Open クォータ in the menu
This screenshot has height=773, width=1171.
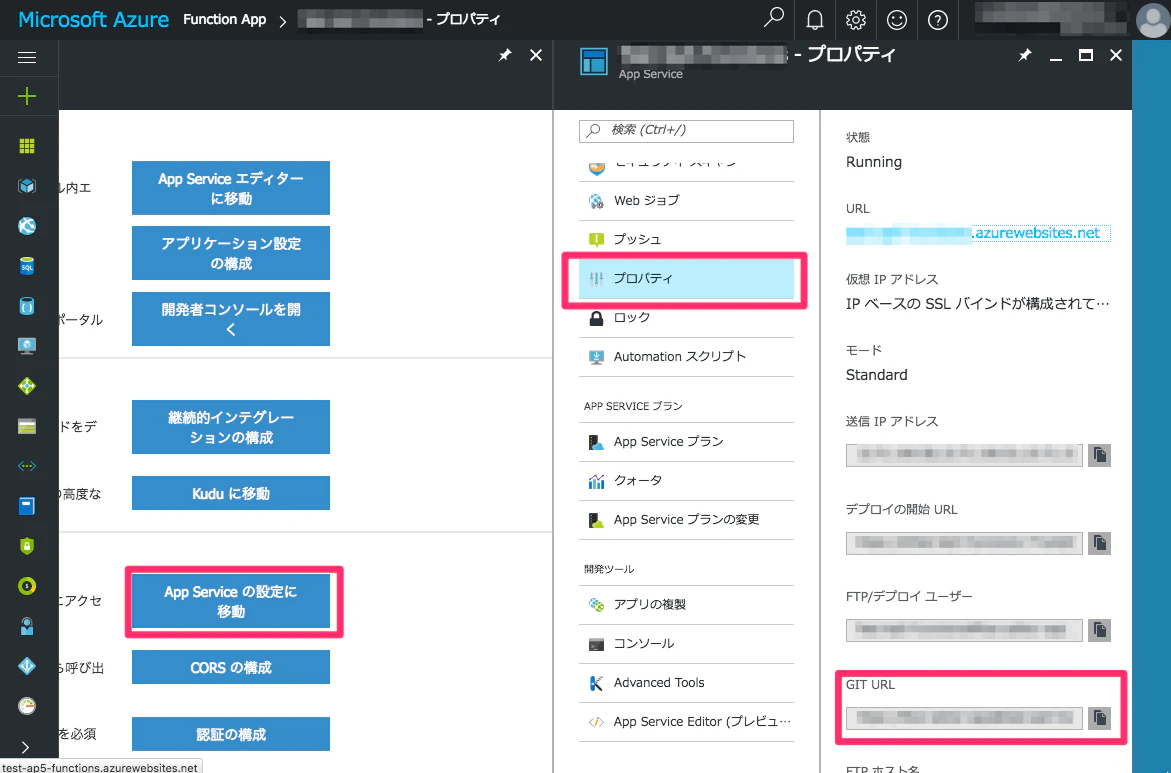[x=686, y=481]
